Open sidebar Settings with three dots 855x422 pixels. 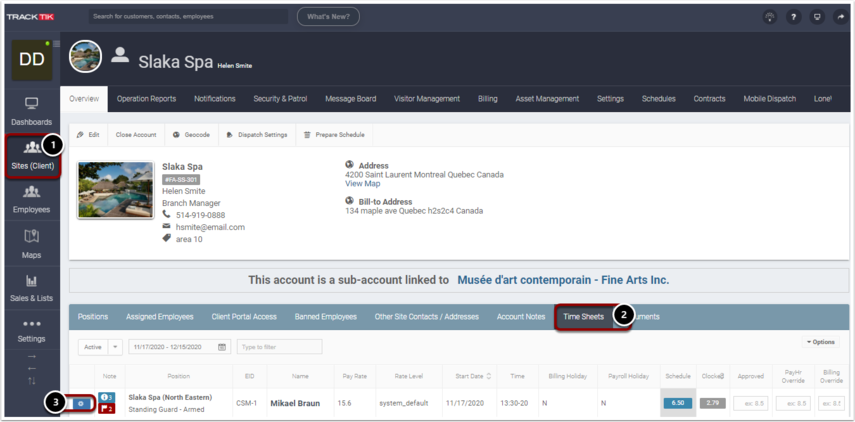32,330
